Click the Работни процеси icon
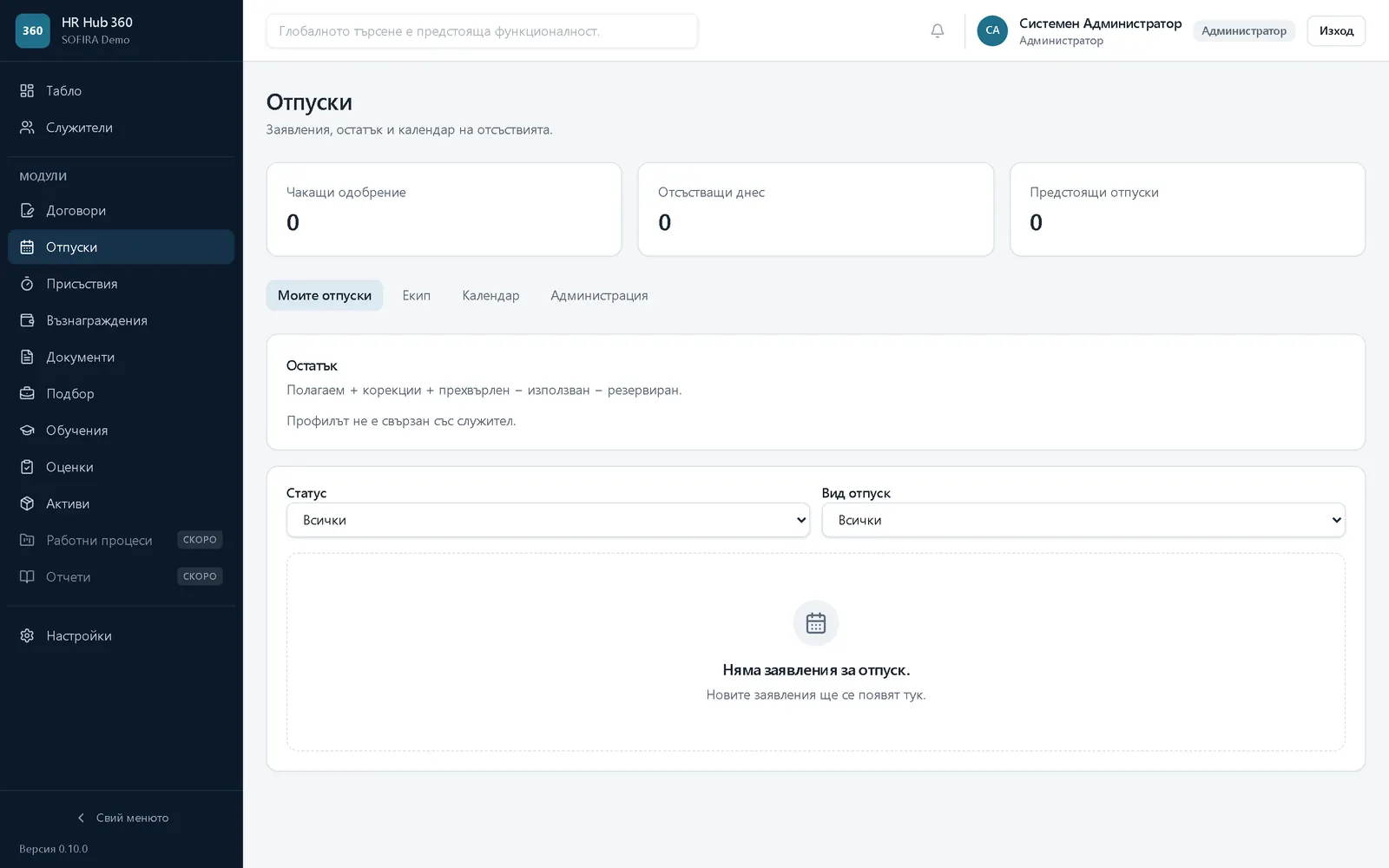The width and height of the screenshot is (1389, 868). pos(27,540)
